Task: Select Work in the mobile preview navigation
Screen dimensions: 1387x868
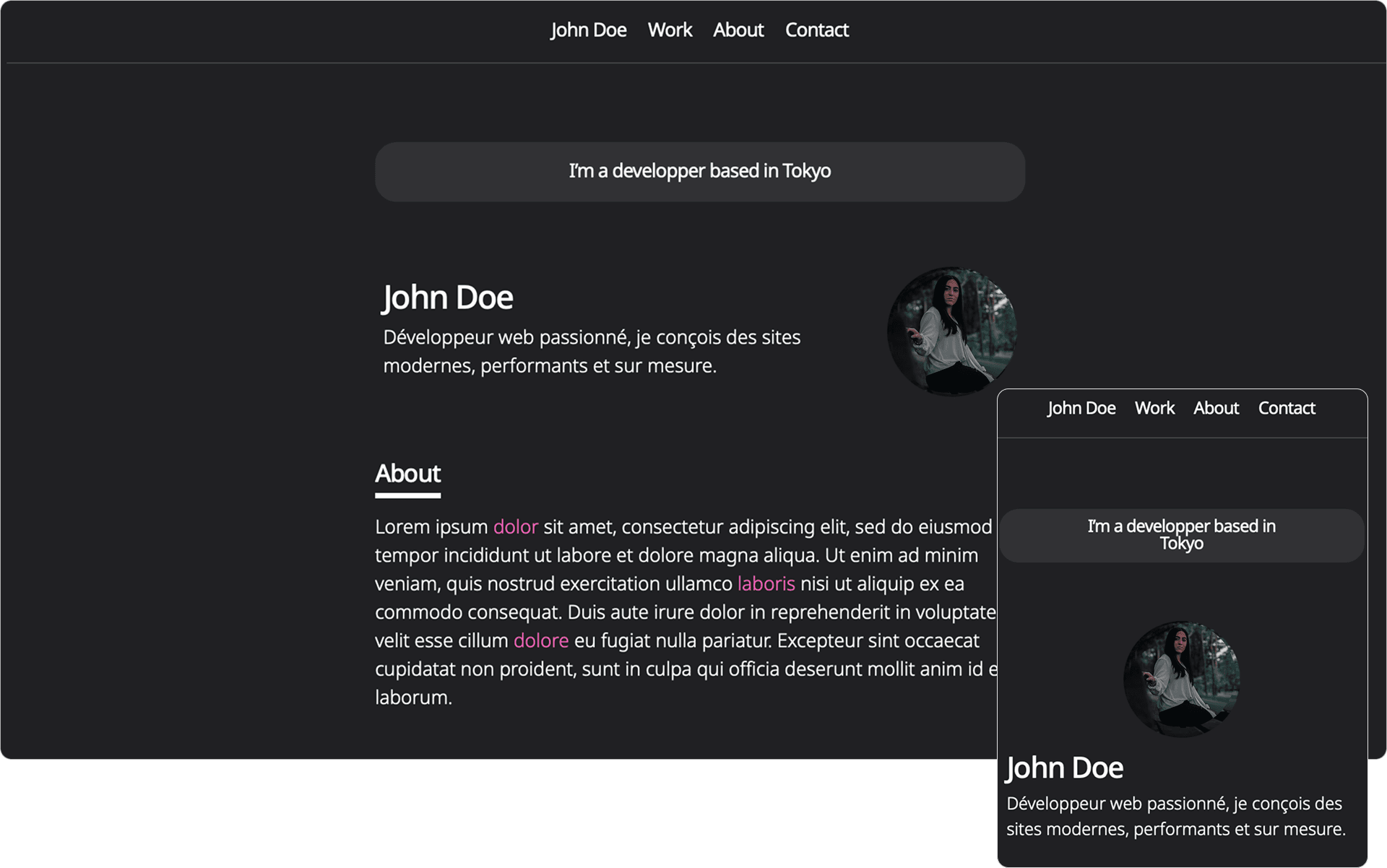Action: click(x=1154, y=409)
